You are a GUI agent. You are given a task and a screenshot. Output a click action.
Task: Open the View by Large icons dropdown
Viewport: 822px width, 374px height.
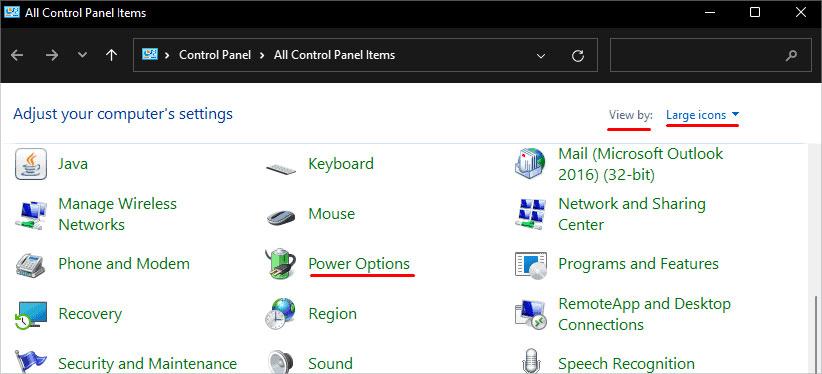702,115
